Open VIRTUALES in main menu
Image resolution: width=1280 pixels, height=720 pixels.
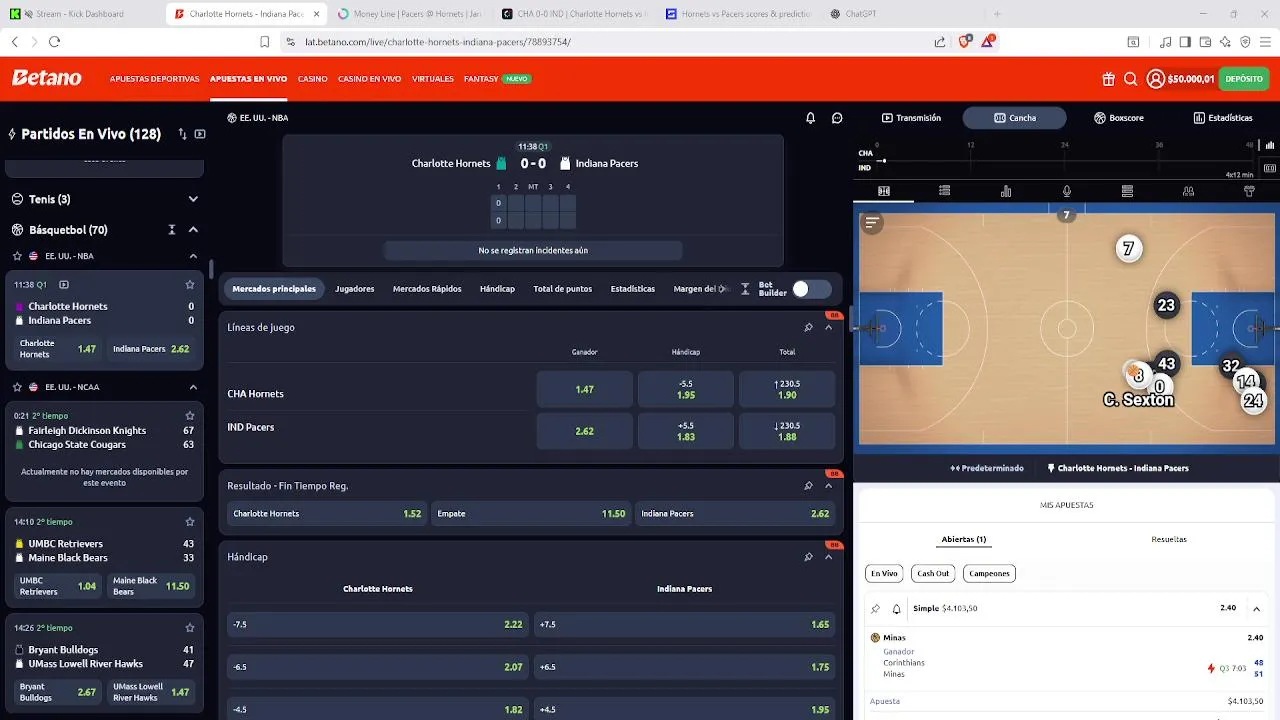coord(432,79)
